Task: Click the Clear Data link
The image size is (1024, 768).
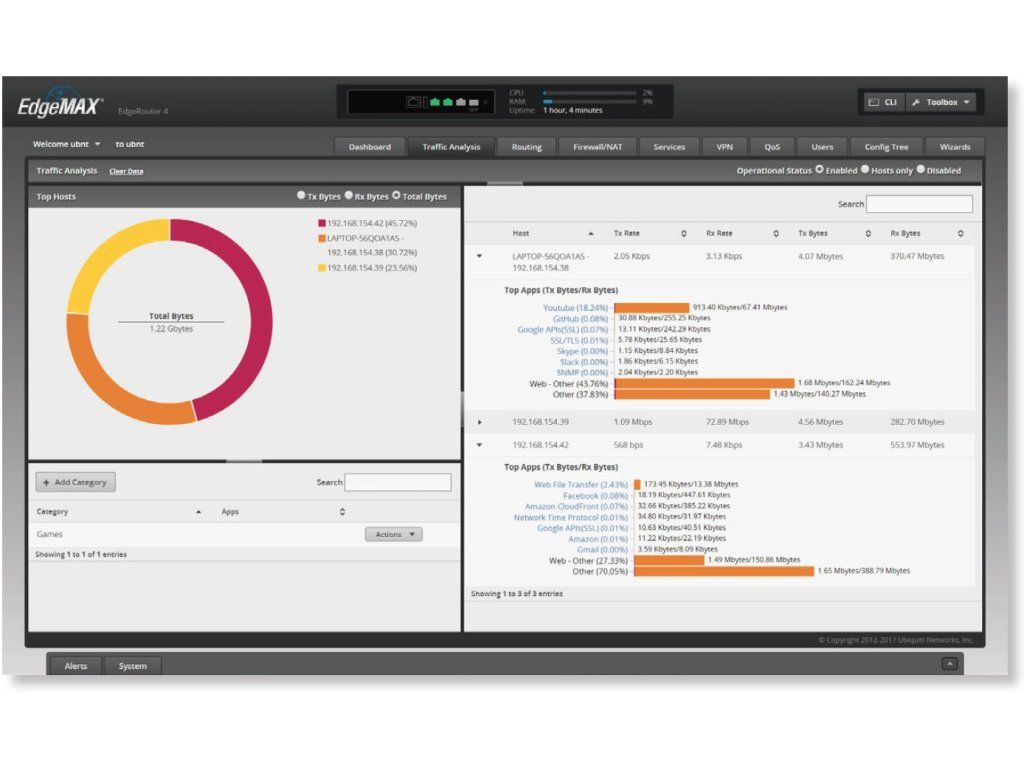Action: 126,172
